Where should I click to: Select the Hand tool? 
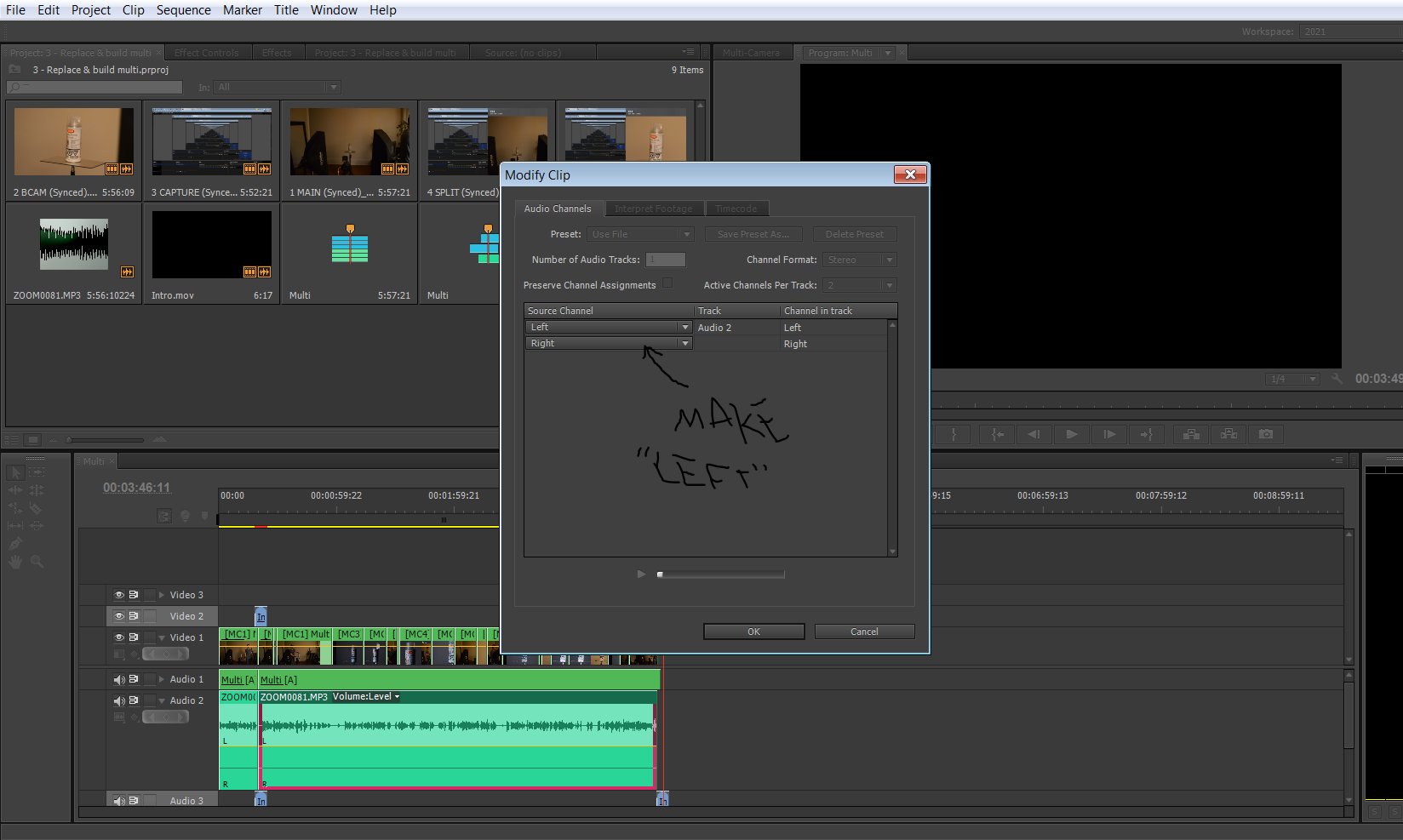15,562
